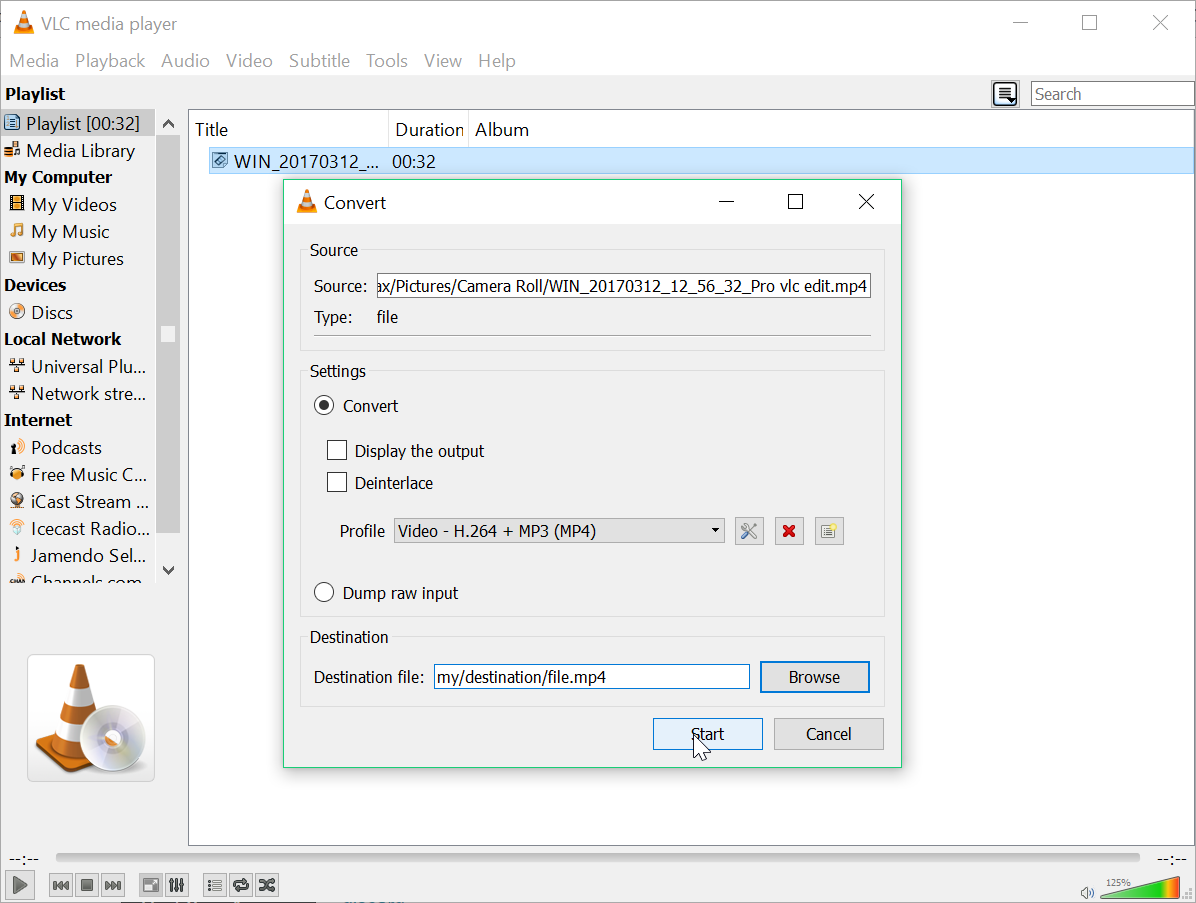Click the Play button in playback controls
Viewport: 1196px width, 903px height.
[x=20, y=885]
